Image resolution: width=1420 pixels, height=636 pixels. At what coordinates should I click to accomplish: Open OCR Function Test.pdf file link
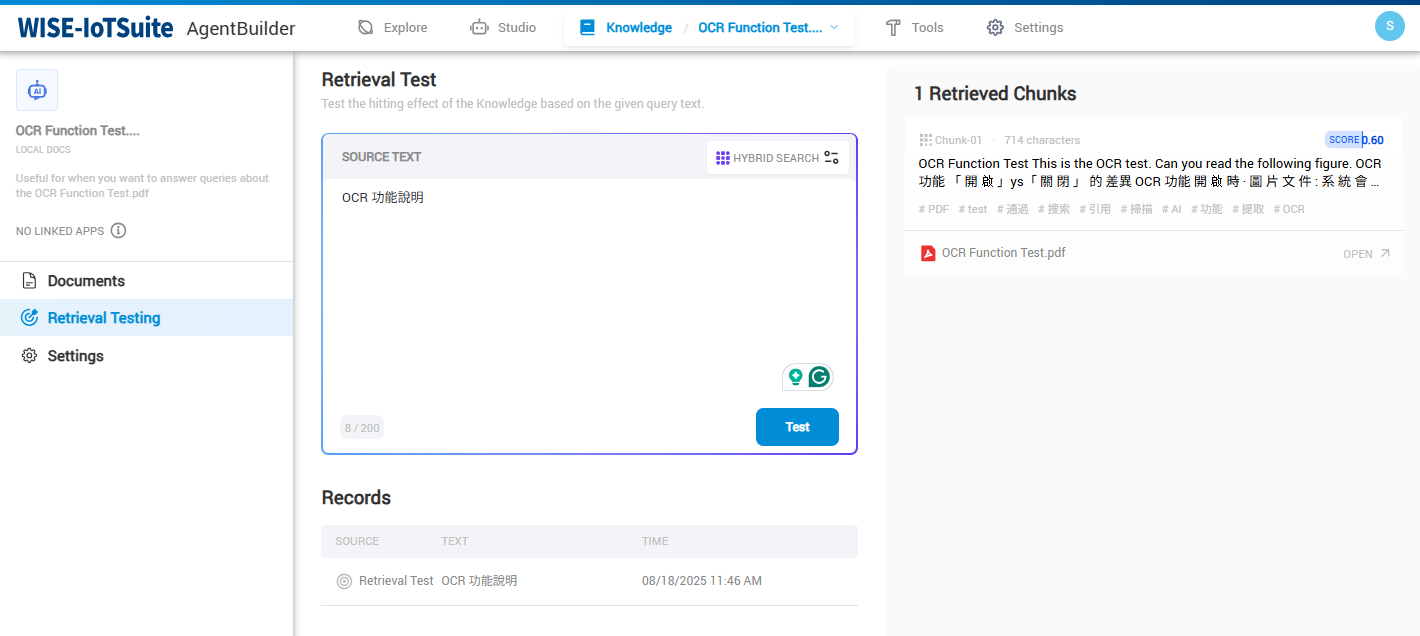point(1004,253)
